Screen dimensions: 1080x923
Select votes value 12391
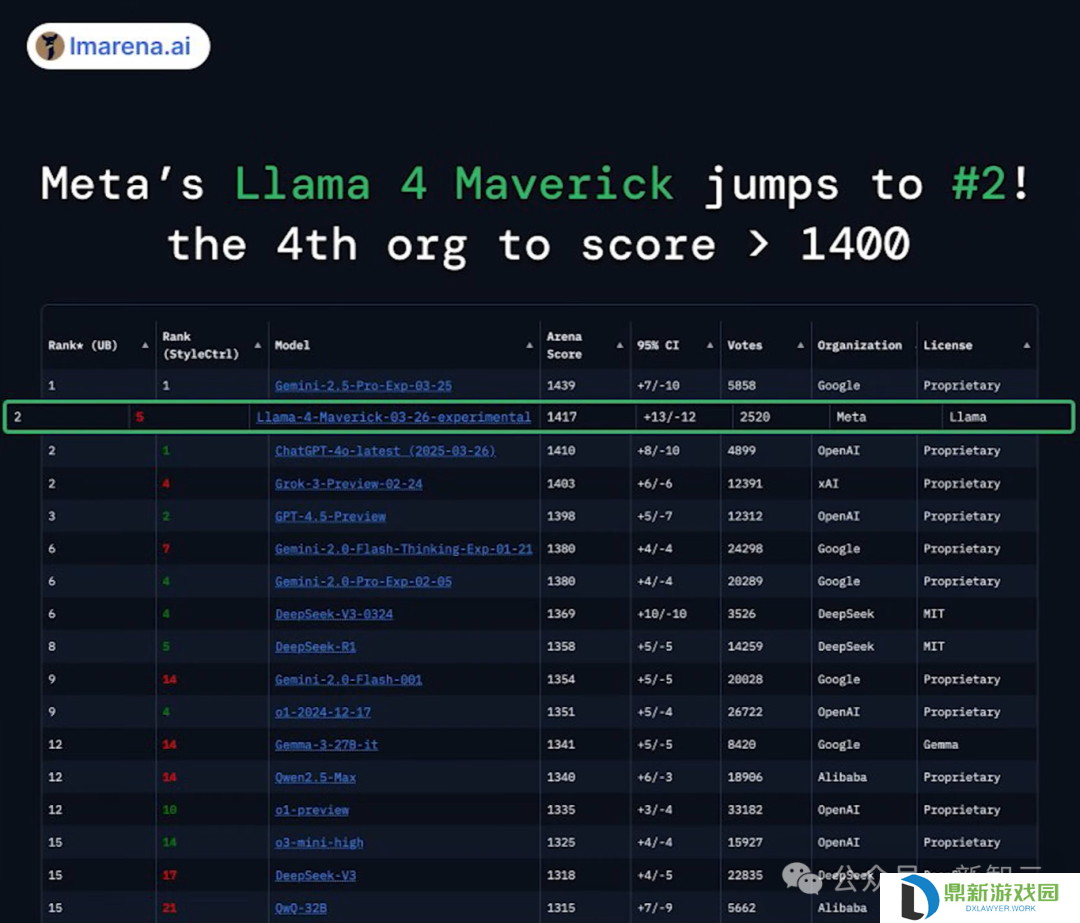pyautogui.click(x=745, y=484)
